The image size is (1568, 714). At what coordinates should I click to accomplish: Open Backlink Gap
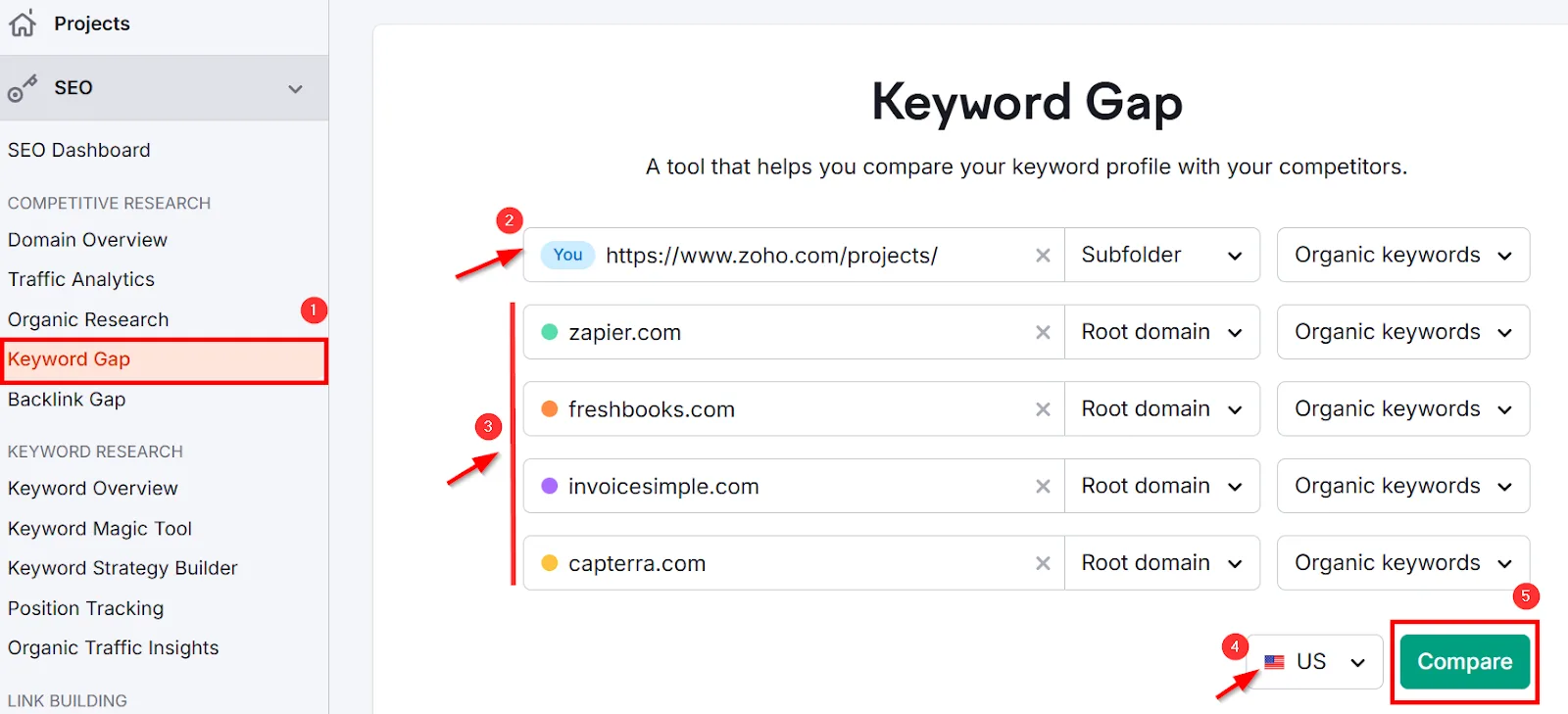click(x=67, y=400)
